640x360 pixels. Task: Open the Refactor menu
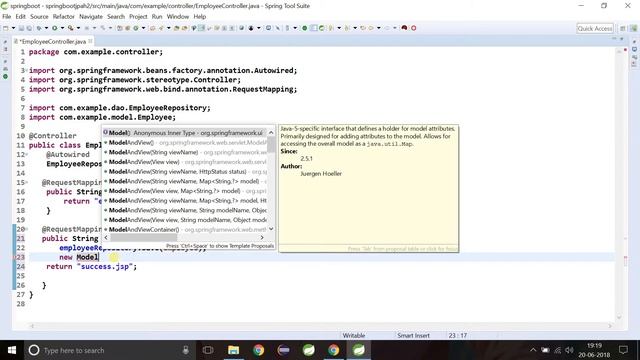pyautogui.click(x=64, y=17)
